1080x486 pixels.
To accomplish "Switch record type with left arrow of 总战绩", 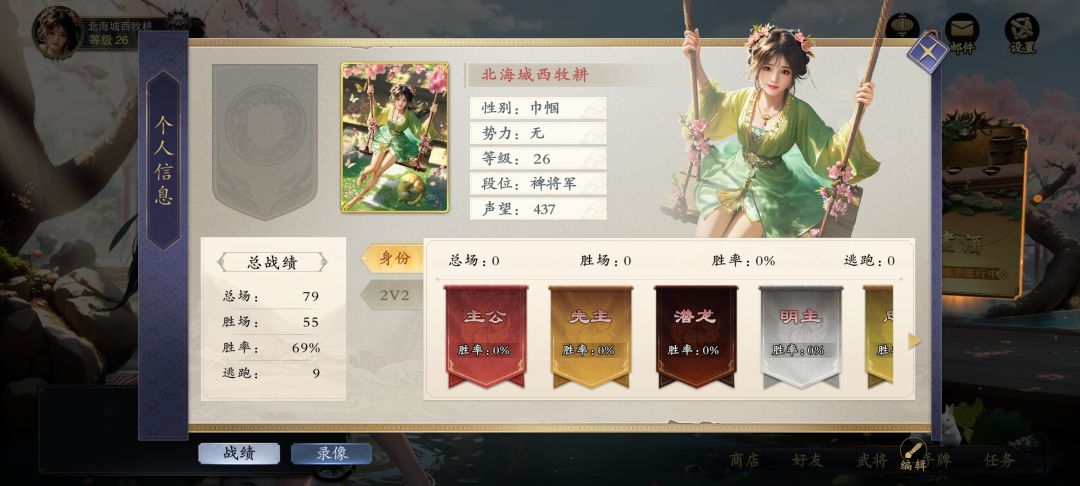I will click(221, 262).
